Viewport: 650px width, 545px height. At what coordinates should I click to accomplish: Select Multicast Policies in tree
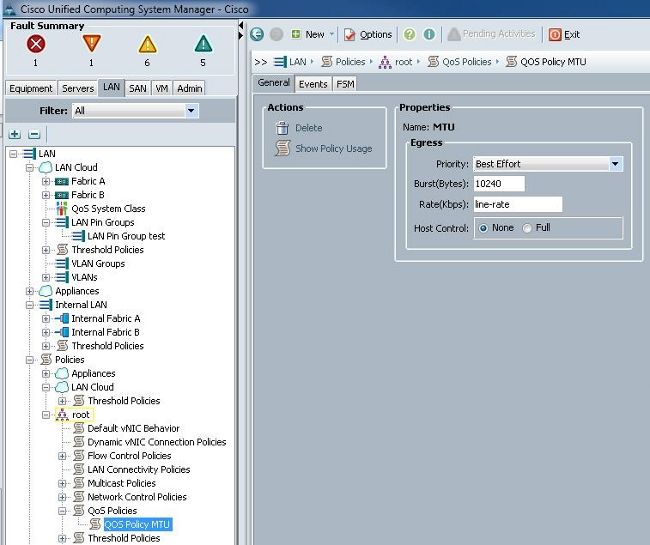[122, 483]
